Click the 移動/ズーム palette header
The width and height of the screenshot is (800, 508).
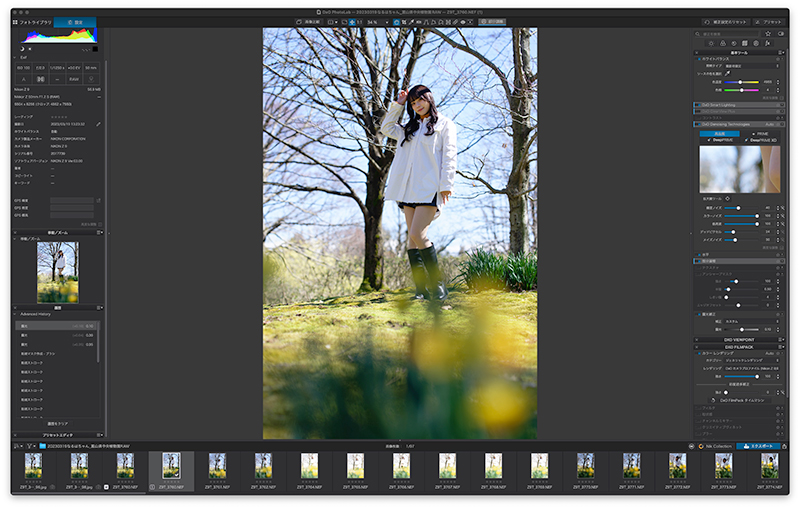(x=58, y=233)
